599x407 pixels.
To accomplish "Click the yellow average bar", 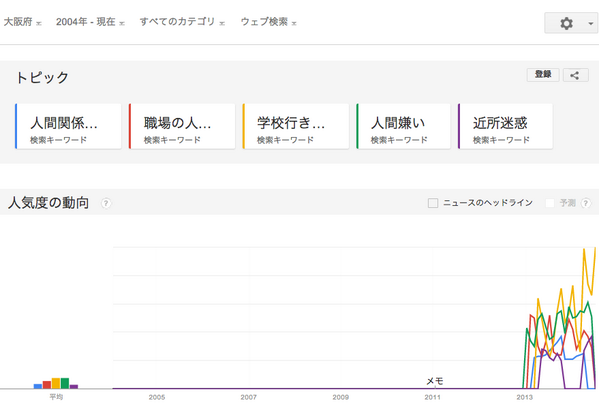I will pyautogui.click(x=56, y=383).
